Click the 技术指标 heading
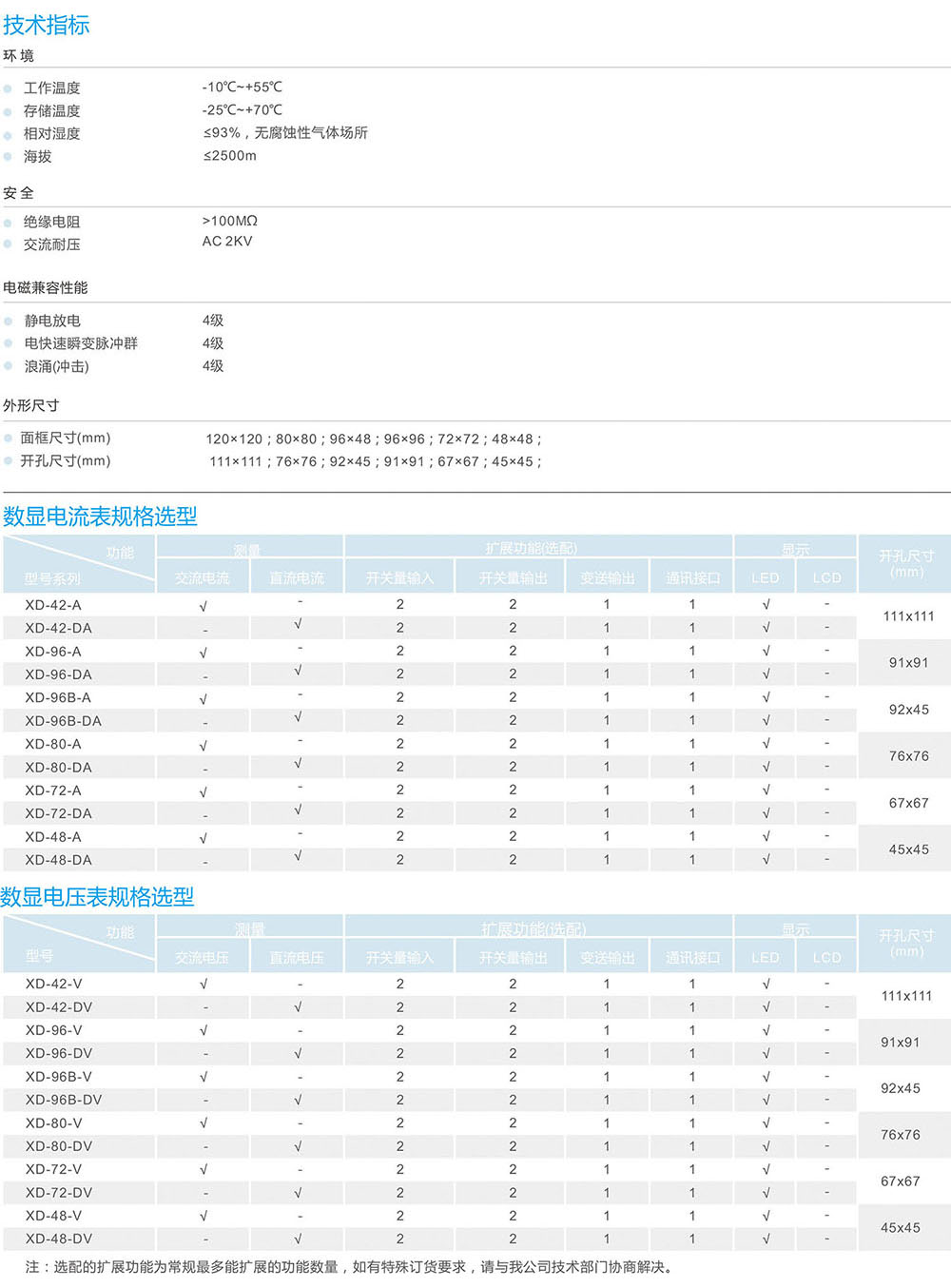The height and width of the screenshot is (1288, 951). click(47, 25)
